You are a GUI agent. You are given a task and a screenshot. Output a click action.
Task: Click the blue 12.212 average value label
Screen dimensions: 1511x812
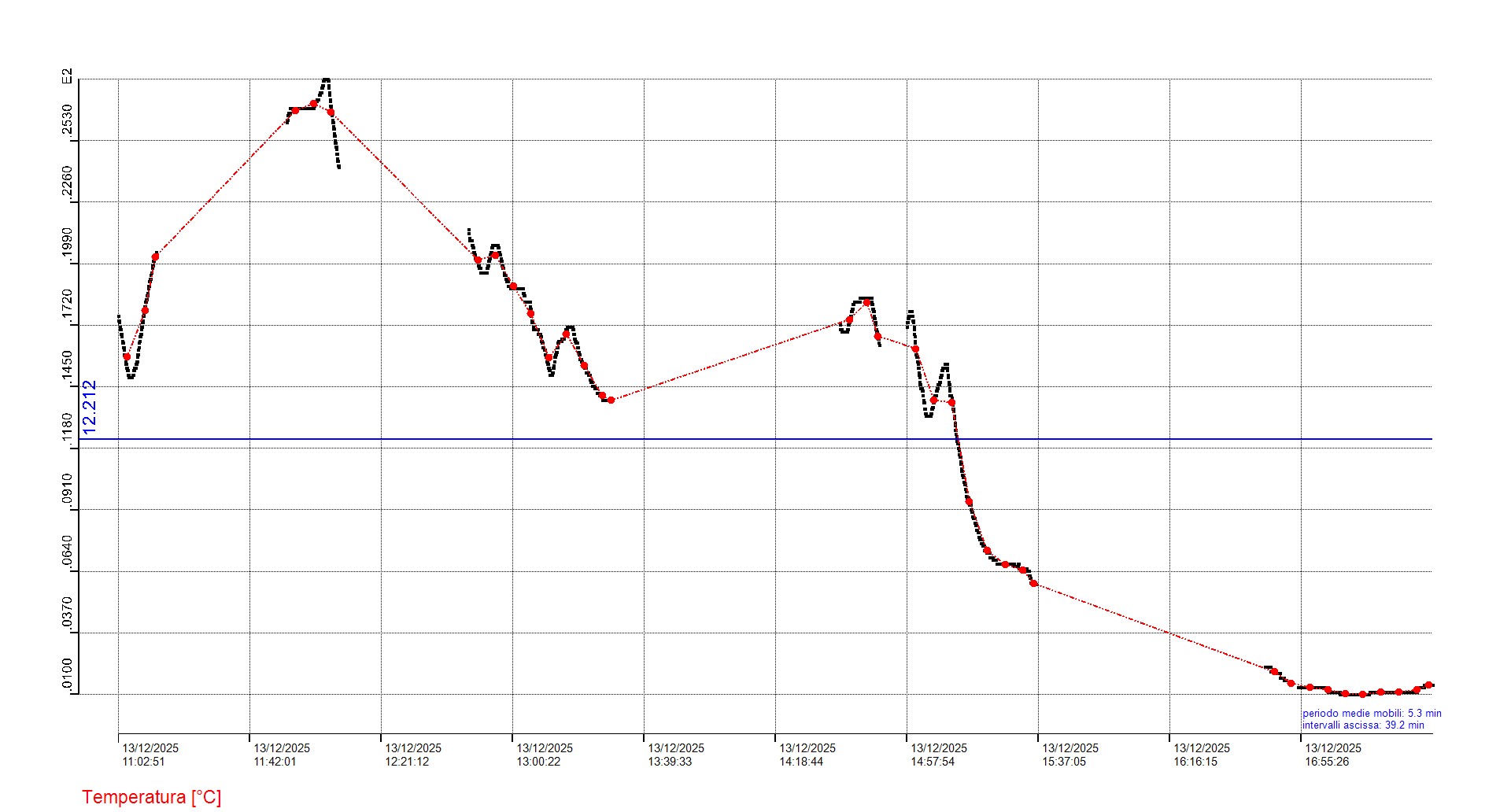pos(89,407)
